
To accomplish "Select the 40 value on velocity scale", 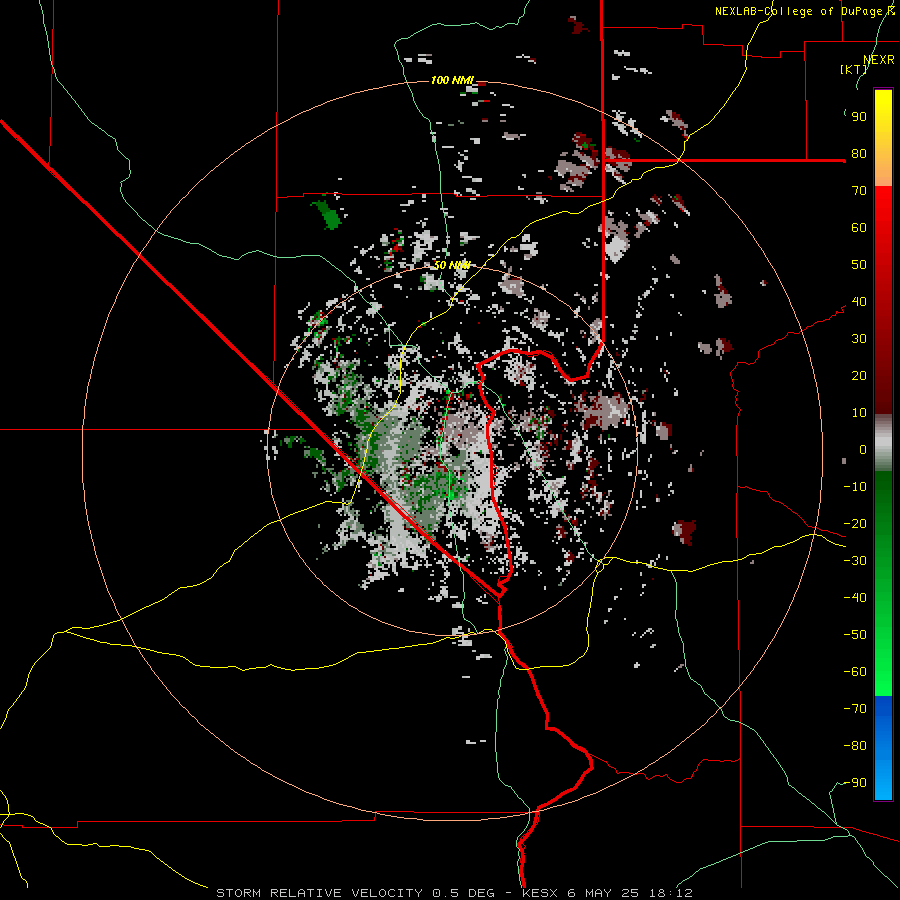I will (859, 302).
